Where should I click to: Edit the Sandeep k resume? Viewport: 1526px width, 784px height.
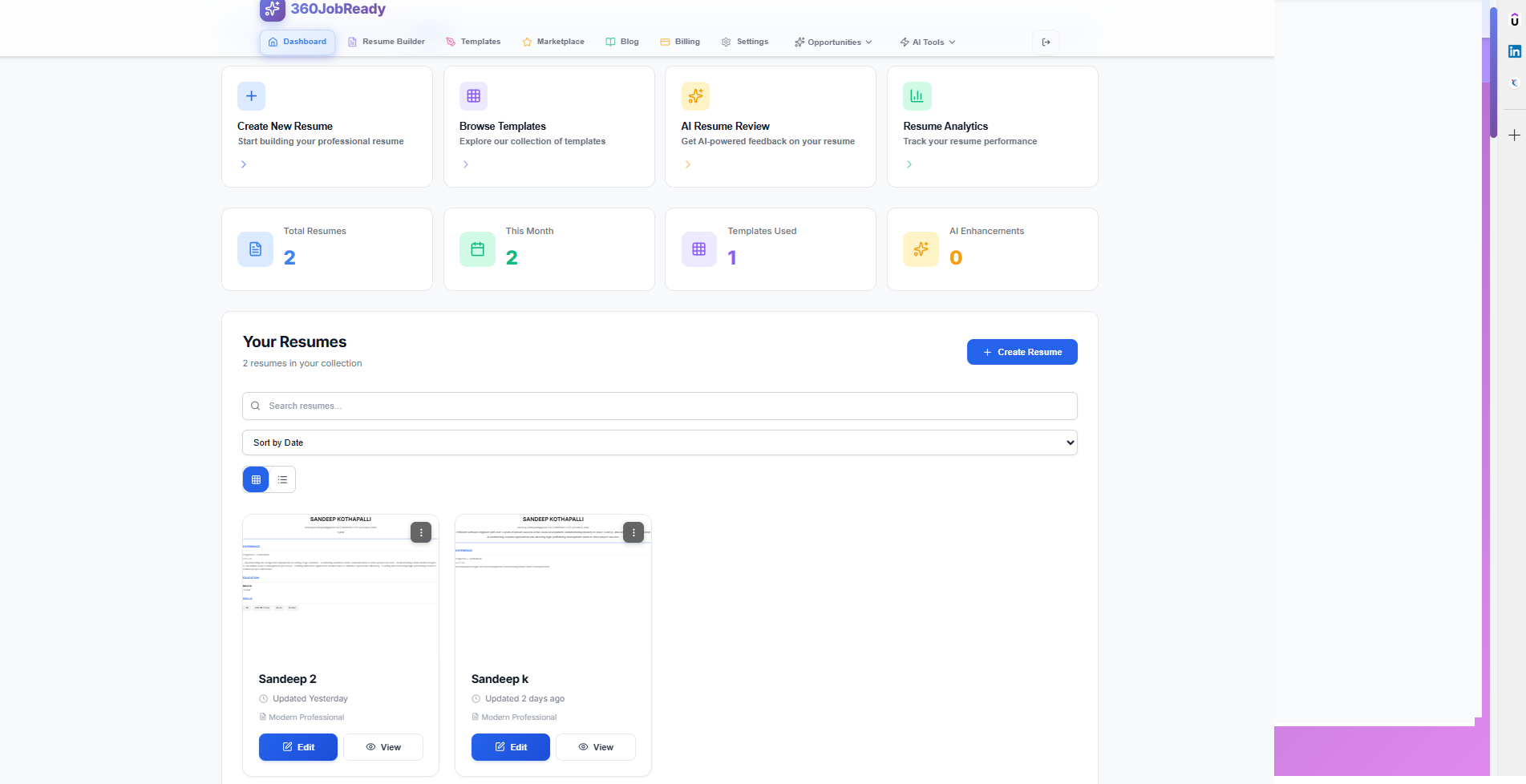point(511,747)
